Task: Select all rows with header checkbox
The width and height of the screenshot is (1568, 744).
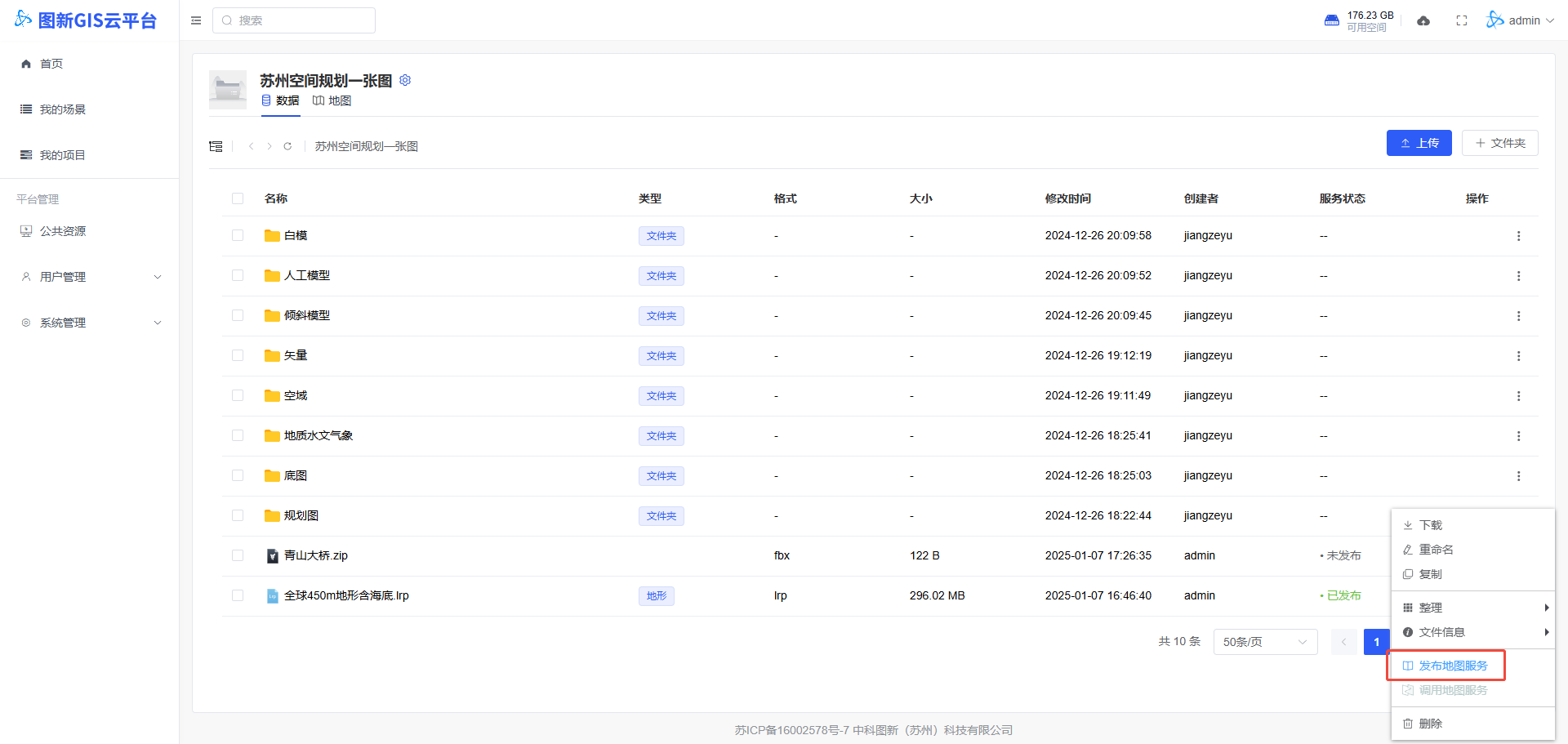Action: [x=238, y=198]
